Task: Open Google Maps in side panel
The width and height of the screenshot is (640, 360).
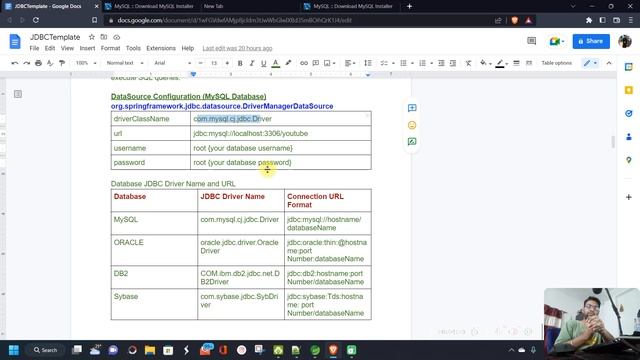Action: 629,160
